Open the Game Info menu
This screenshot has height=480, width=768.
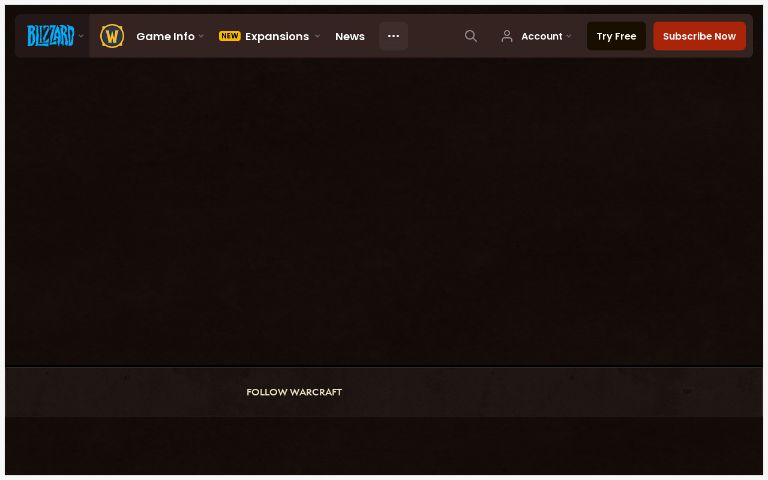[x=165, y=36]
